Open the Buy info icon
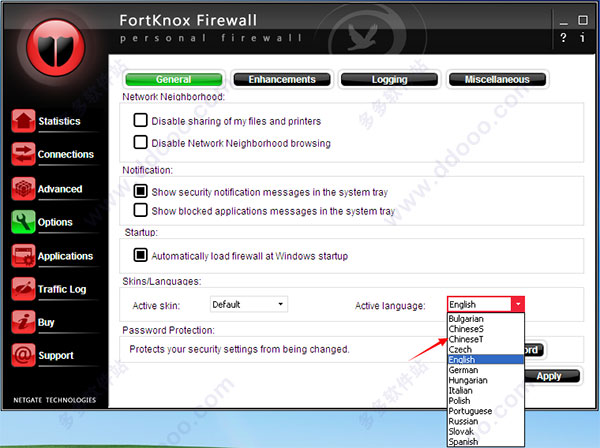Image resolution: width=600 pixels, height=448 pixels. 23,322
